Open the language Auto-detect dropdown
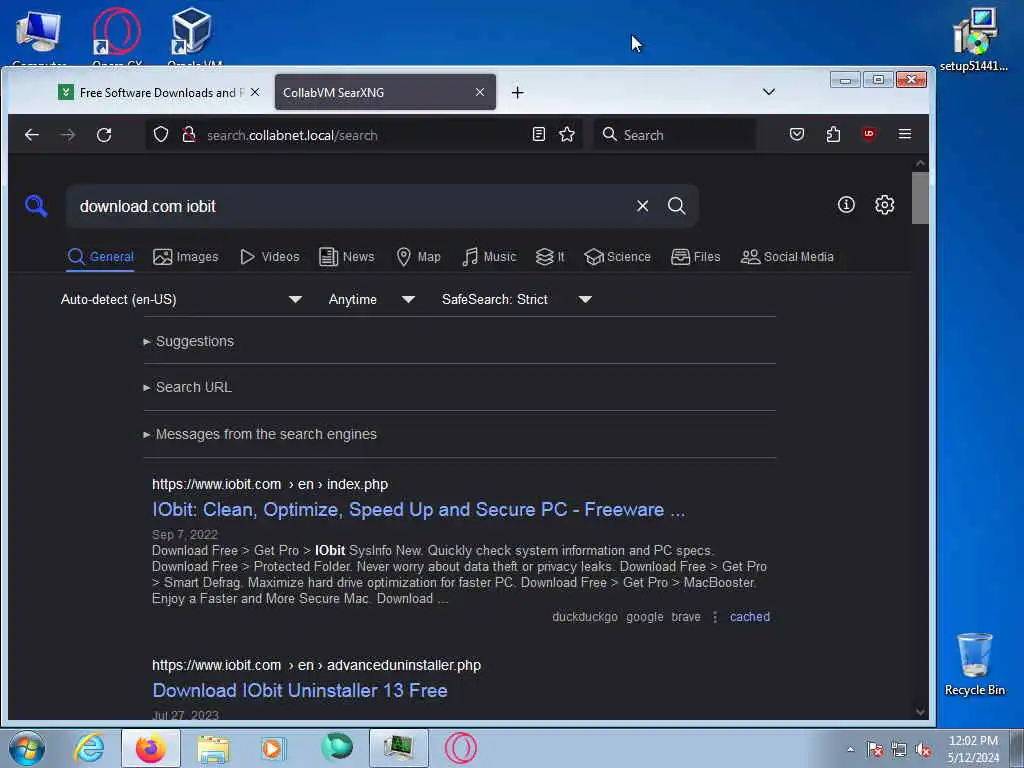Screen dimensions: 1024x768 (182, 299)
